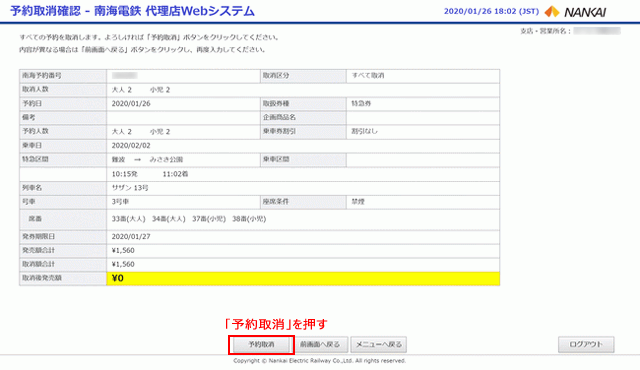The image size is (640, 370).
Task: Select the 割引なし value
Action: [x=364, y=131]
